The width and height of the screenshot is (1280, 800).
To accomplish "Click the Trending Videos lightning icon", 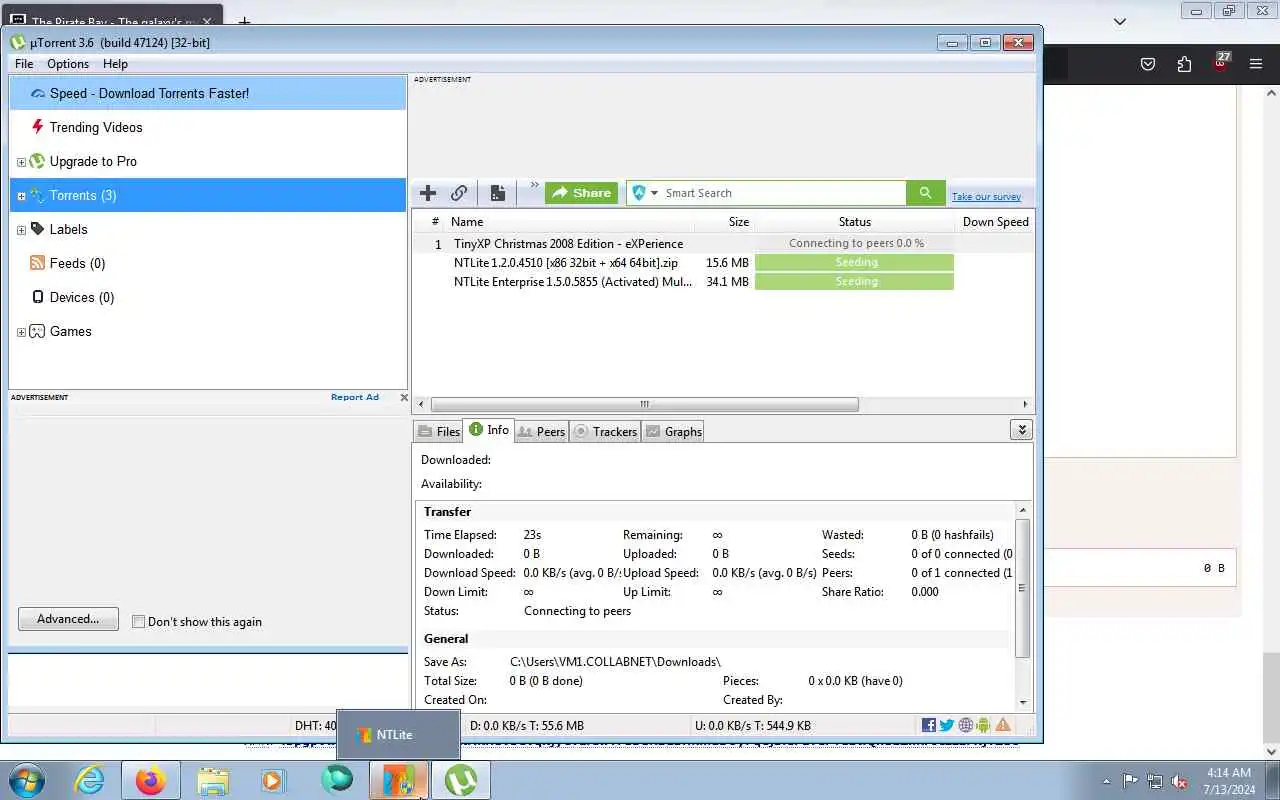I will click(37, 127).
